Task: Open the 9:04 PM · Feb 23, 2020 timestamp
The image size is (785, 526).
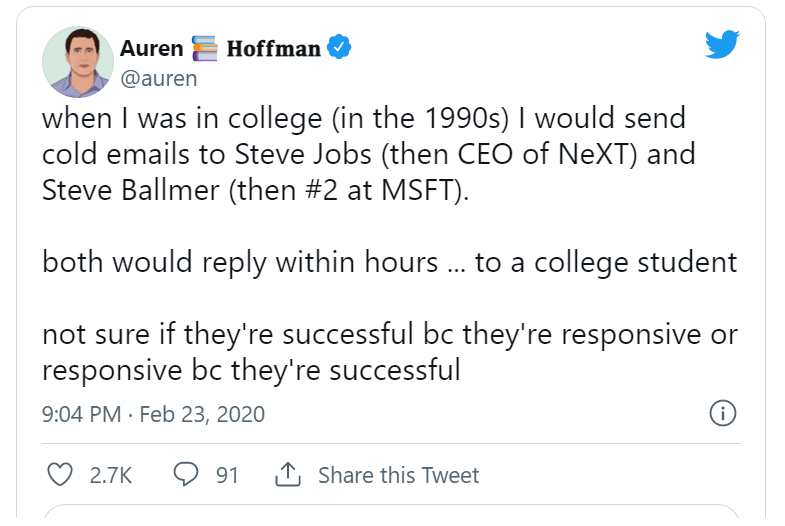Action: point(153,414)
